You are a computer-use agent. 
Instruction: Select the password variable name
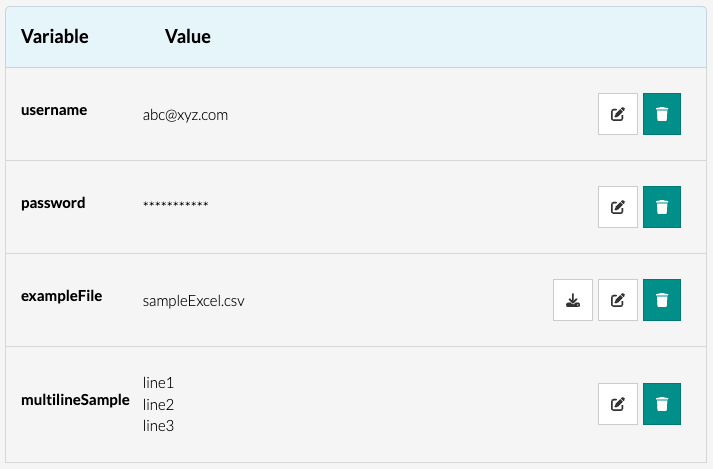point(53,203)
